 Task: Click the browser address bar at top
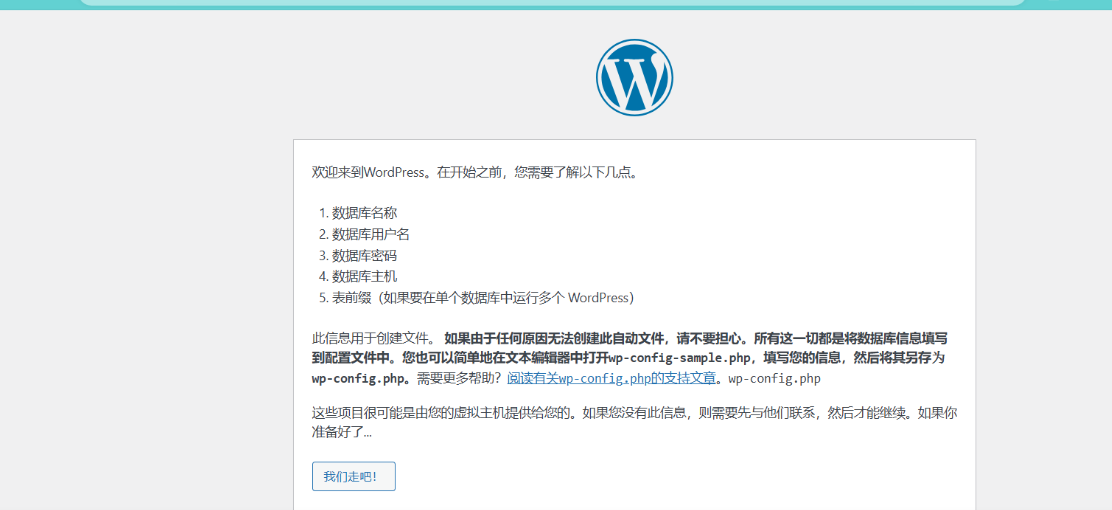553,2
